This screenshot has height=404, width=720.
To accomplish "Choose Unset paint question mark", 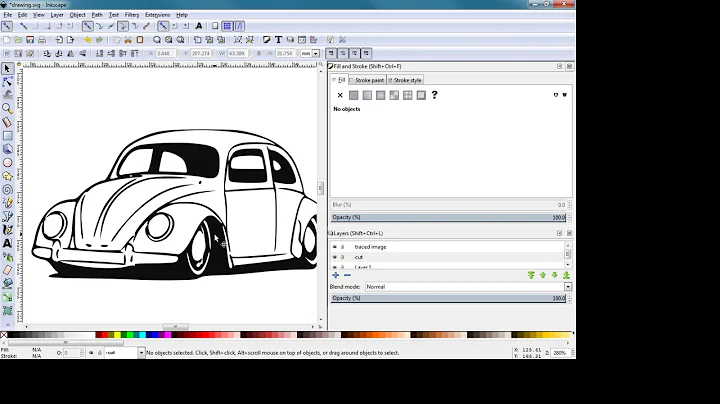I will click(434, 95).
